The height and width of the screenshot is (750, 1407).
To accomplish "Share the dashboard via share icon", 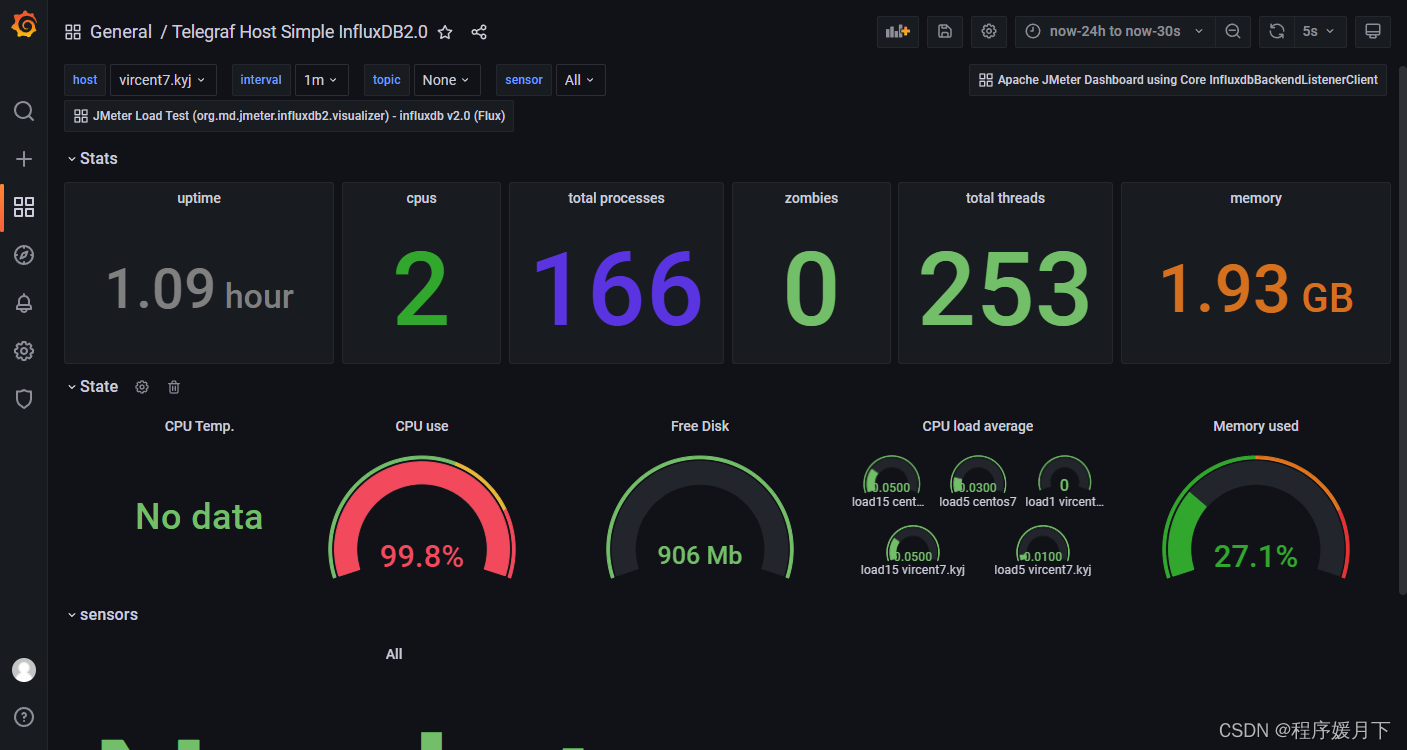I will tap(479, 32).
